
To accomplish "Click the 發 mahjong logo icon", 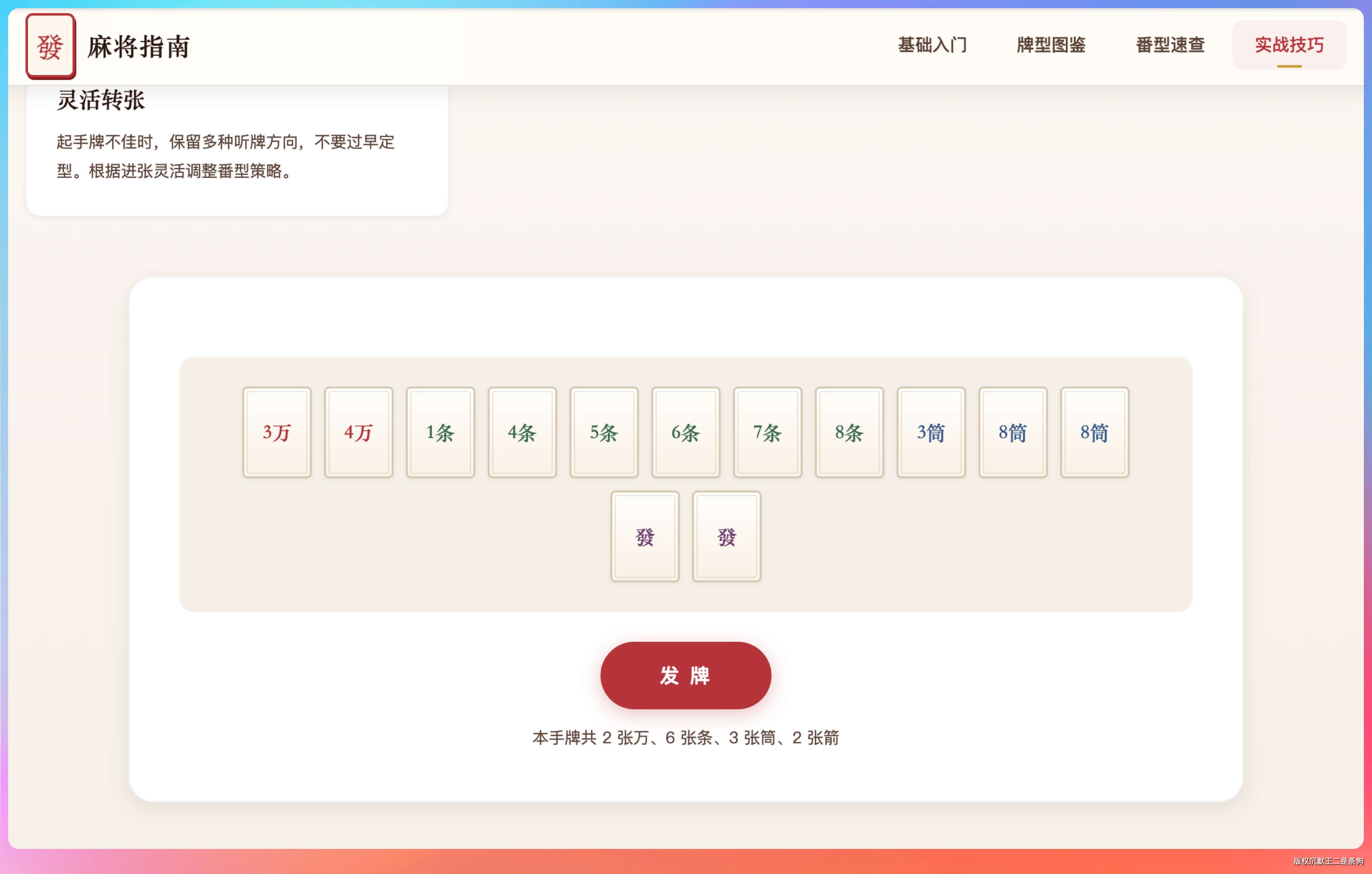I will click(51, 46).
